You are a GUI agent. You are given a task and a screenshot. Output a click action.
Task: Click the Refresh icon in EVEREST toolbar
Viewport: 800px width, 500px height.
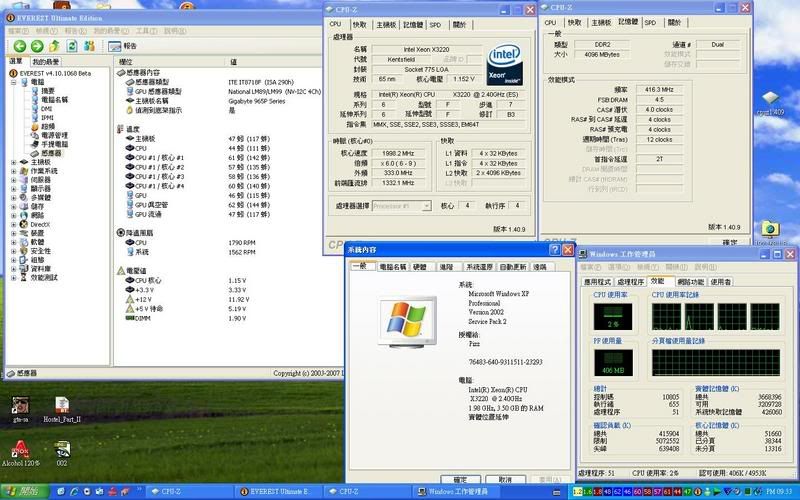[x=72, y=46]
